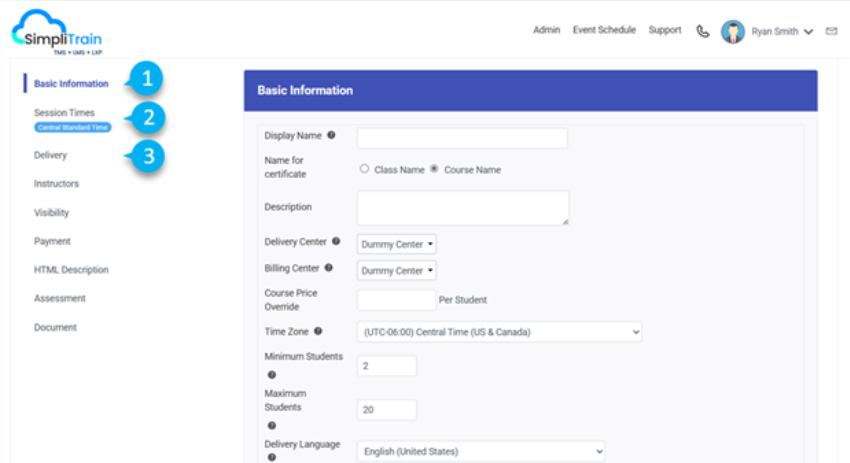Select Course Name radio option

tap(434, 169)
